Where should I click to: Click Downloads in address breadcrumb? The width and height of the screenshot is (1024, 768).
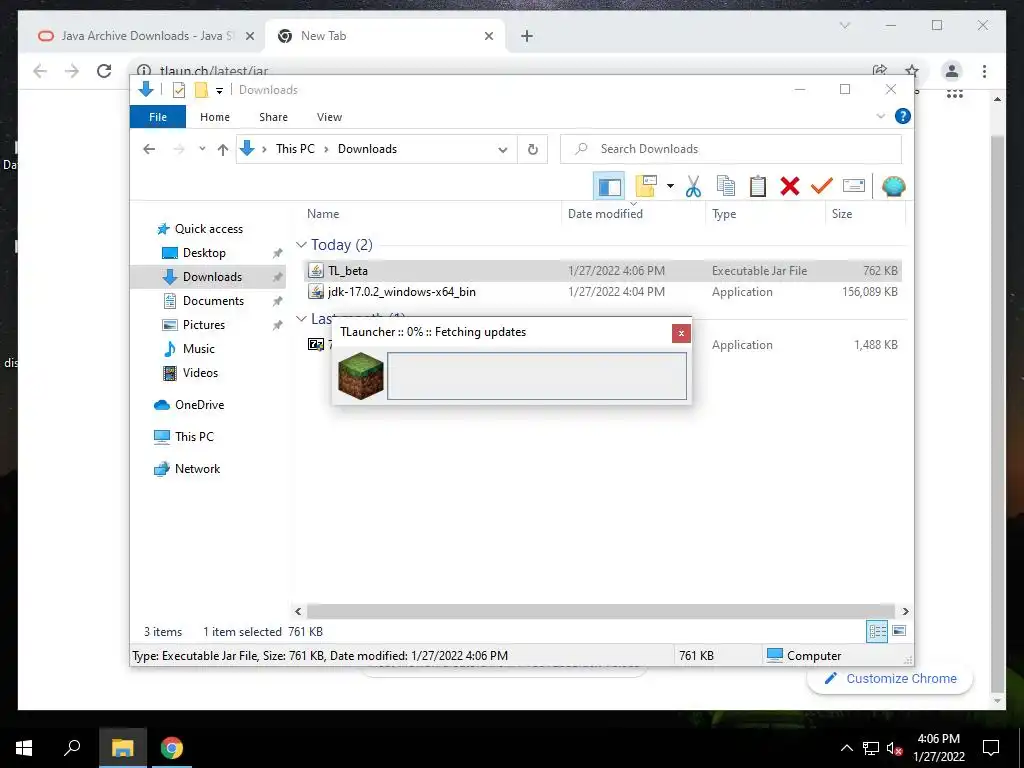coord(367,149)
